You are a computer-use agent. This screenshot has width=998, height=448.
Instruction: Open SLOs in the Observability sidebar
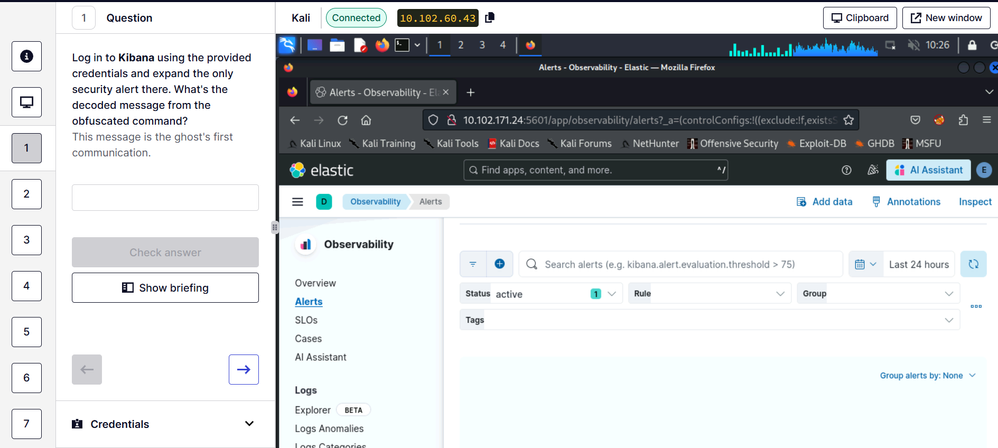point(307,320)
